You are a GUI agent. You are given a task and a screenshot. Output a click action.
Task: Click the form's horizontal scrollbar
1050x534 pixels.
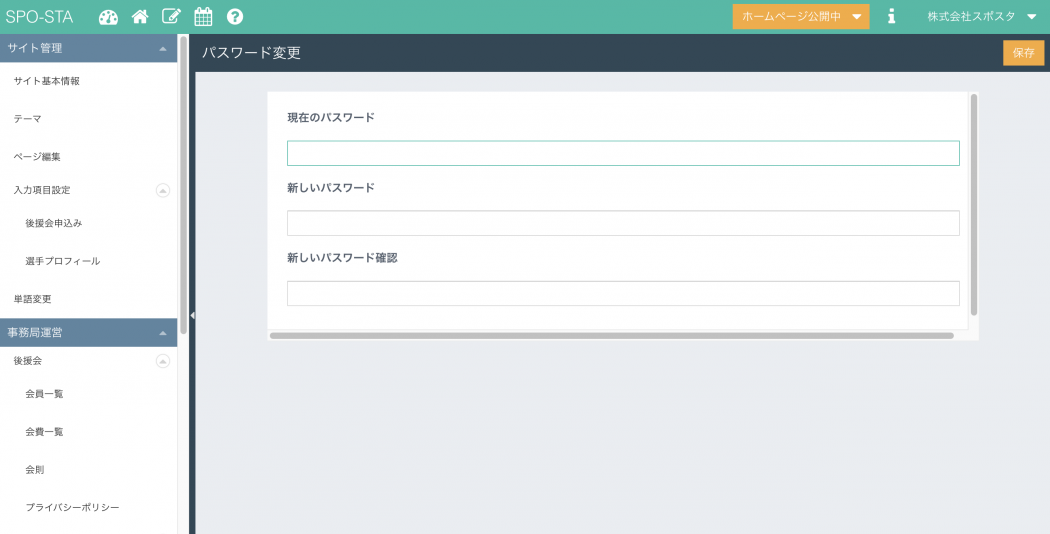click(611, 336)
